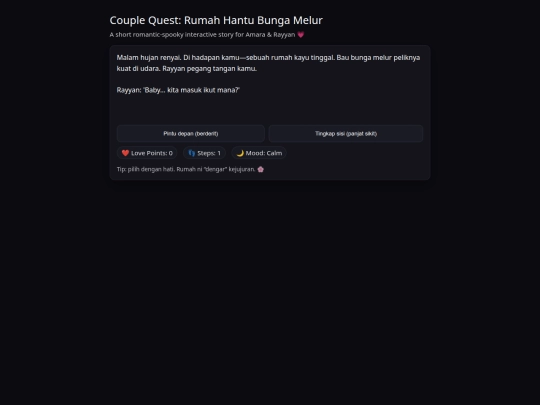Click the crescent moon icon beside Mood
This screenshot has height=405, width=540.
240,153
